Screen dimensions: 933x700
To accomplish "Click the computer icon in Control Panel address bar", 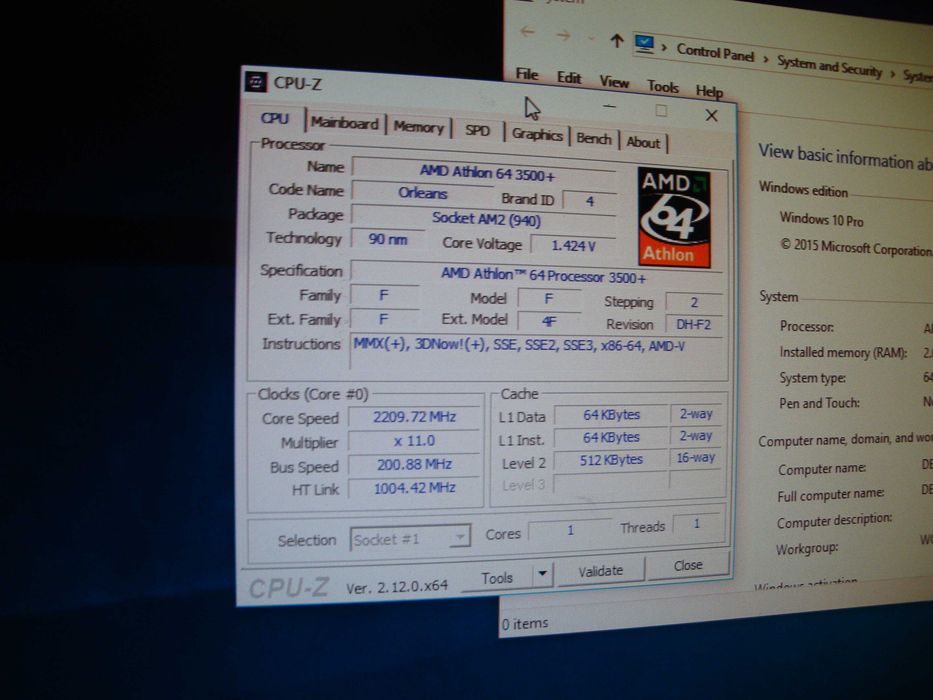I will pyautogui.click(x=644, y=43).
